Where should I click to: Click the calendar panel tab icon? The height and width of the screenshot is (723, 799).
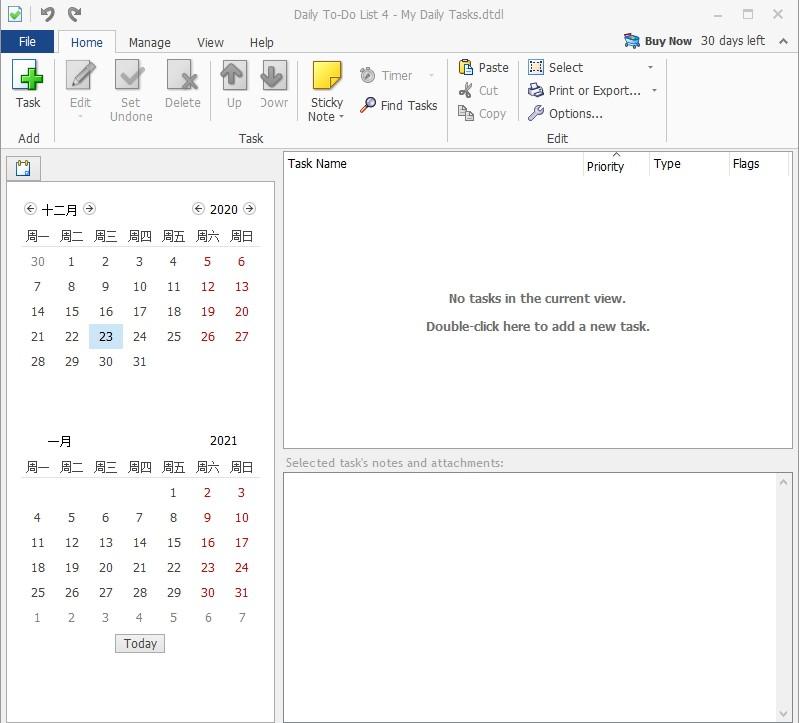click(x=23, y=168)
